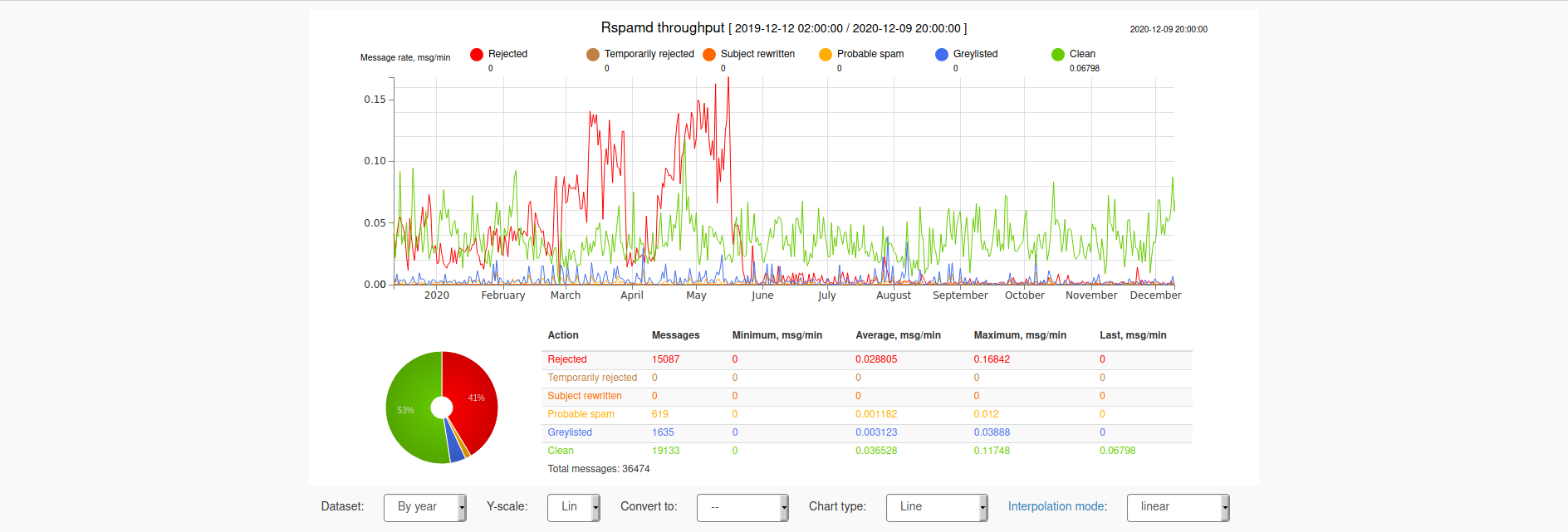Viewport: 1568px width, 532px height.
Task: Select the Rejected row in the table
Action: [x=867, y=359]
